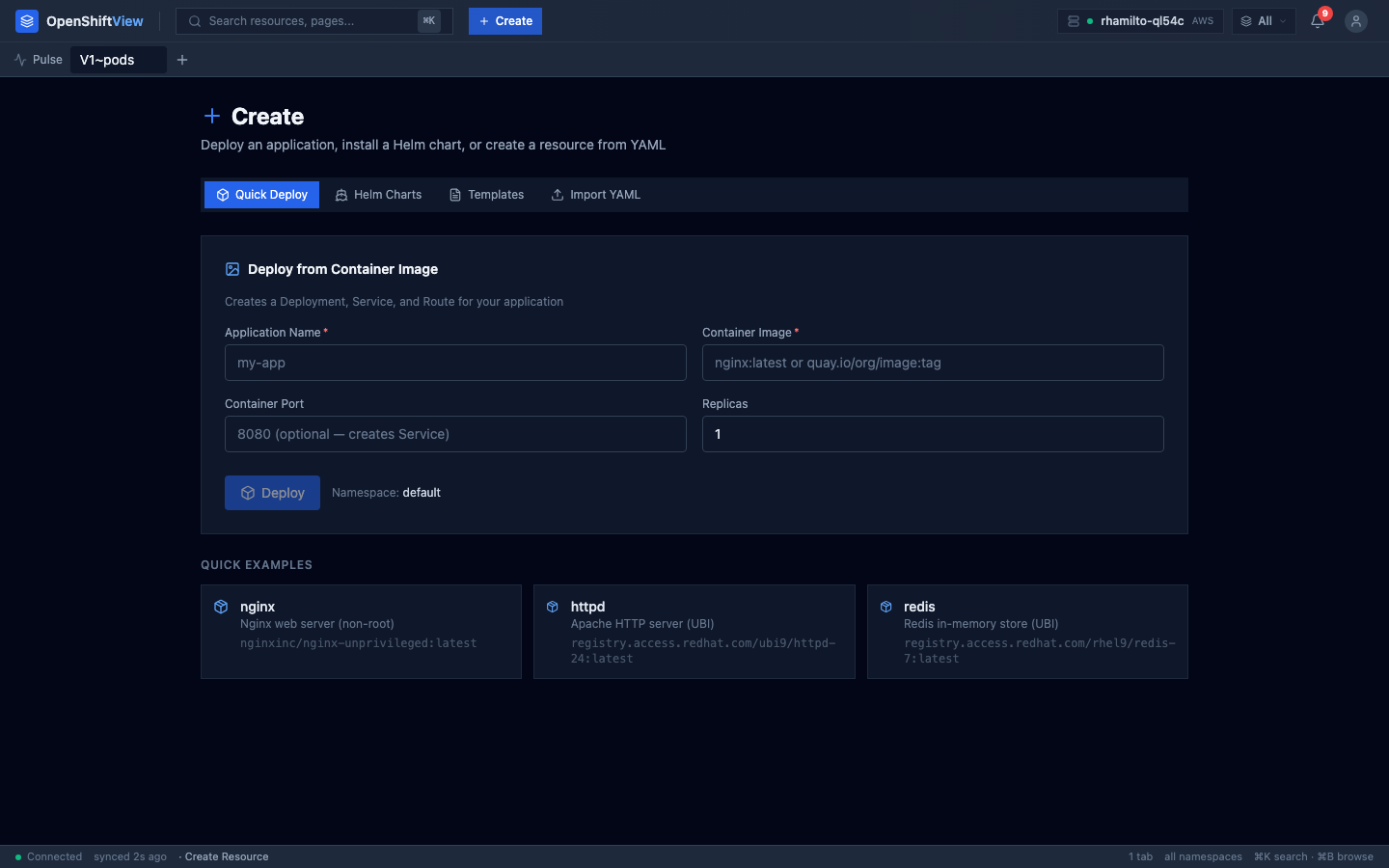The height and width of the screenshot is (868, 1389).
Task: Click the nginx example cube icon
Action: (221, 607)
